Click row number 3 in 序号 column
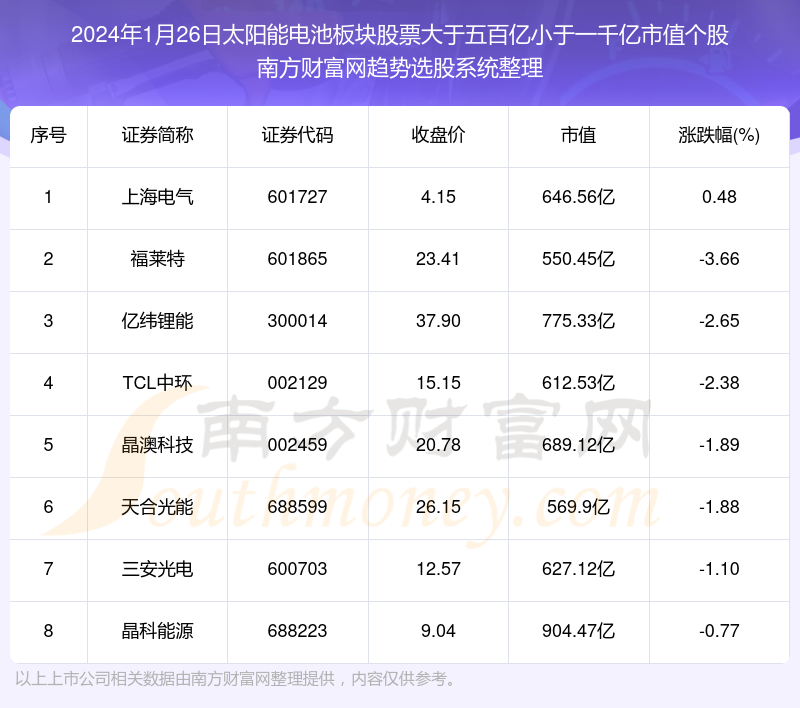This screenshot has width=800, height=708. click(48, 321)
